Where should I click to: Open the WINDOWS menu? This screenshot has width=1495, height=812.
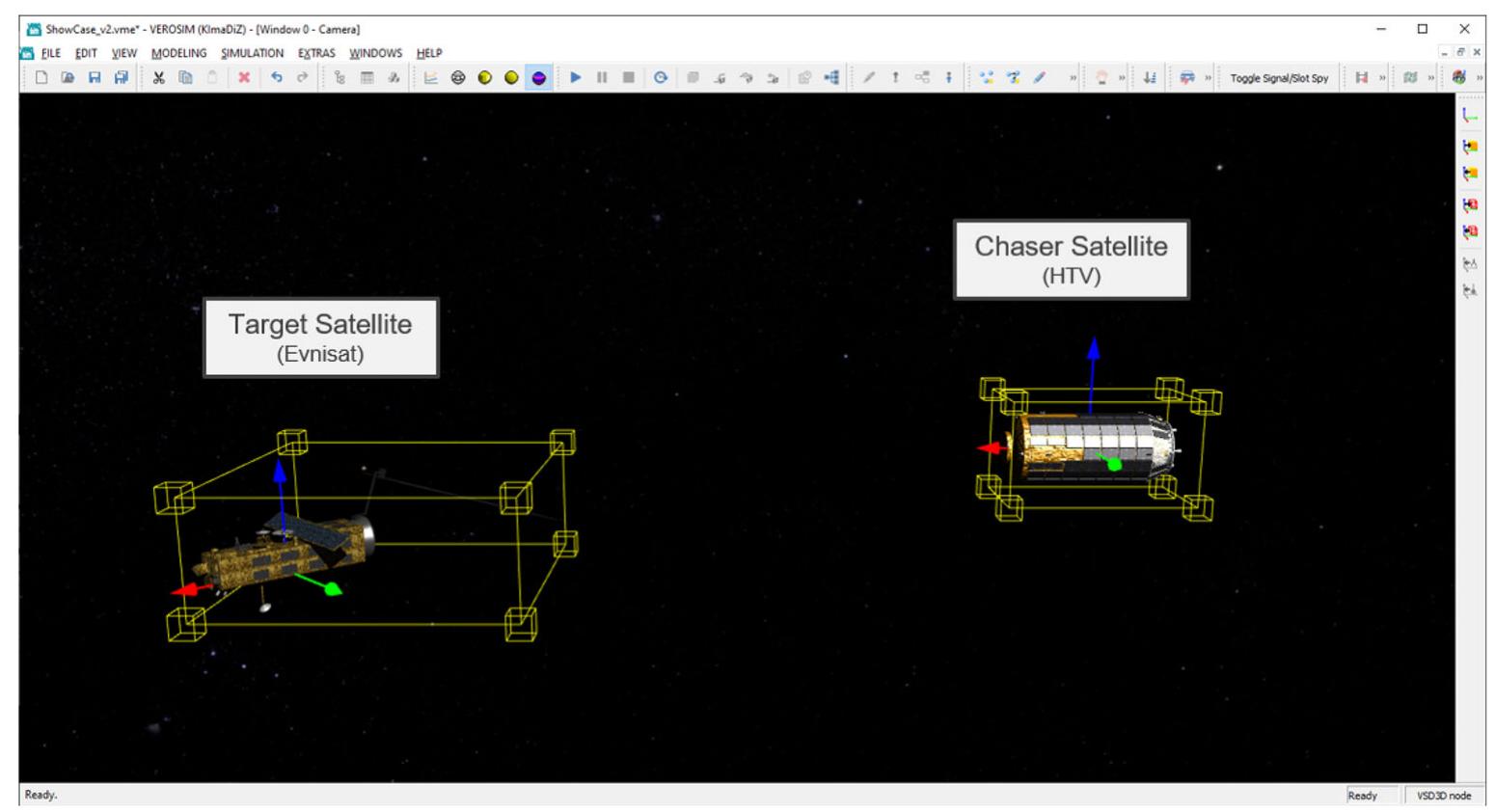[375, 53]
